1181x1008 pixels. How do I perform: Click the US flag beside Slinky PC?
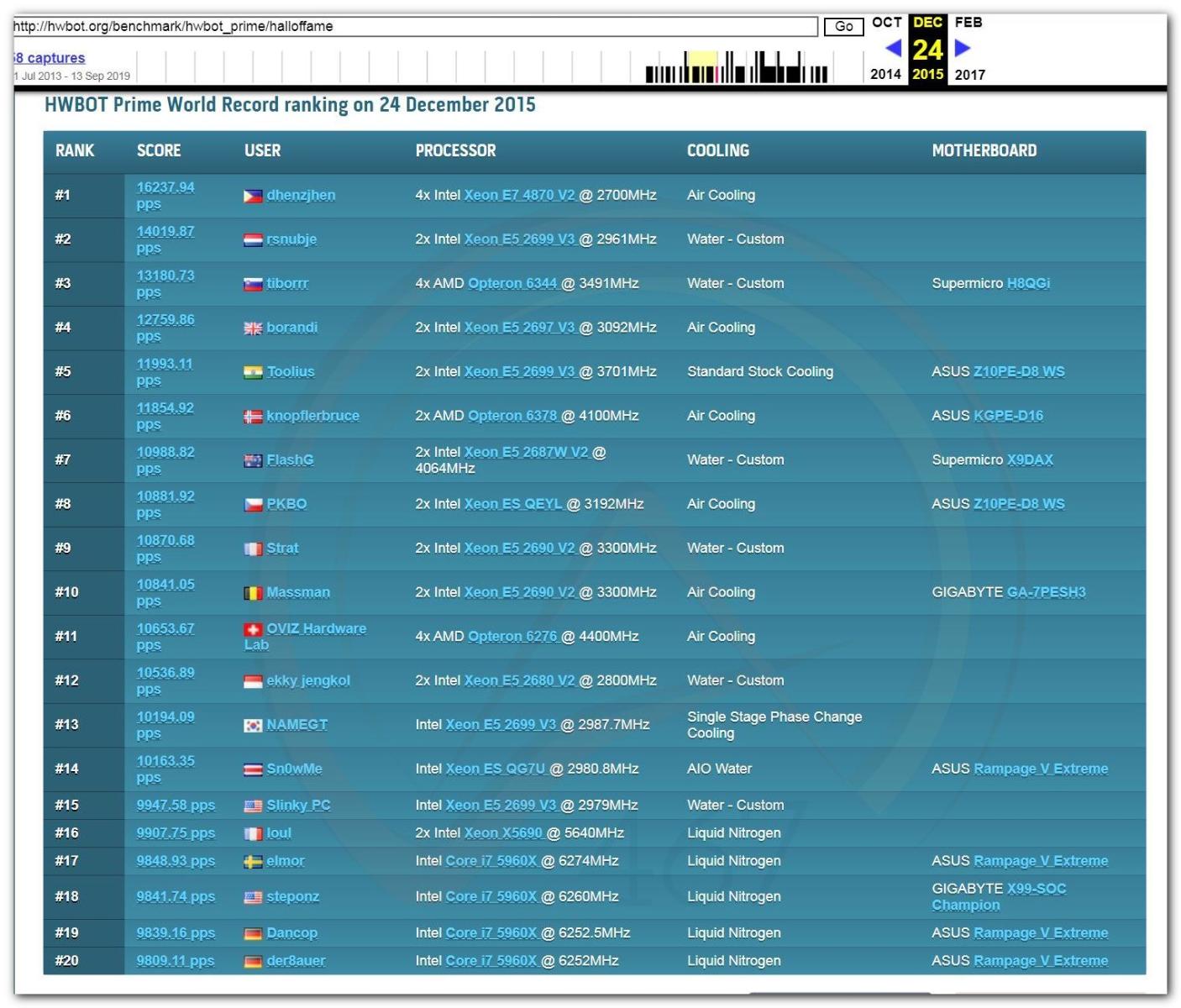point(253,806)
